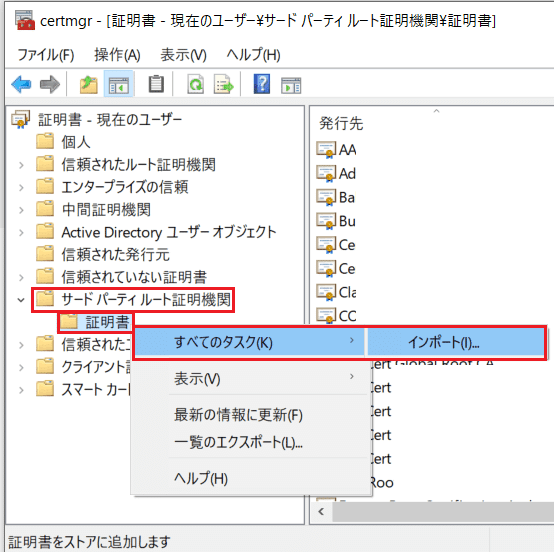Expand 信頼されていない証明書 node
Viewport: 554px width, 552px height.
point(21,277)
